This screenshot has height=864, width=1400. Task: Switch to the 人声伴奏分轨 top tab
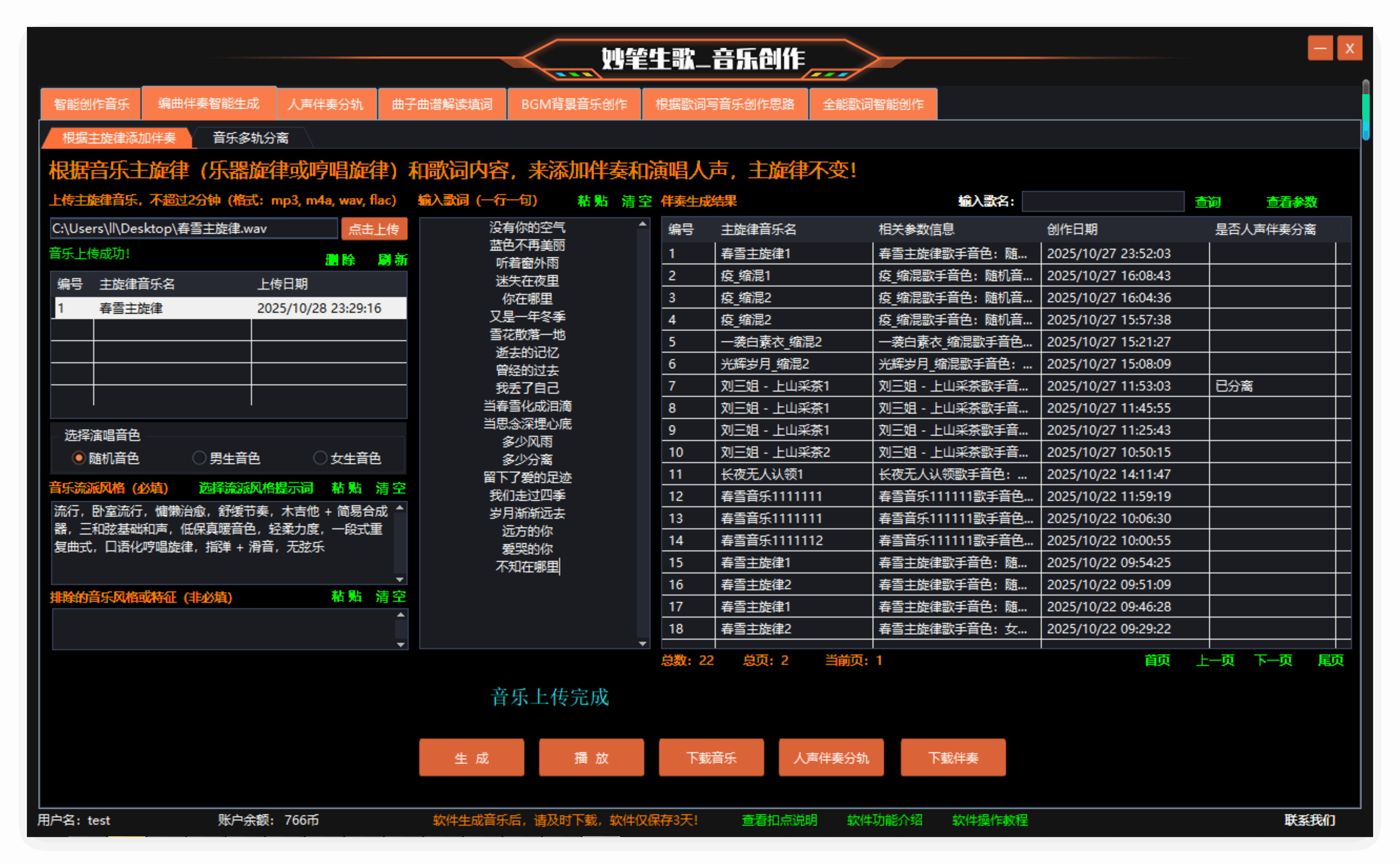(x=325, y=104)
